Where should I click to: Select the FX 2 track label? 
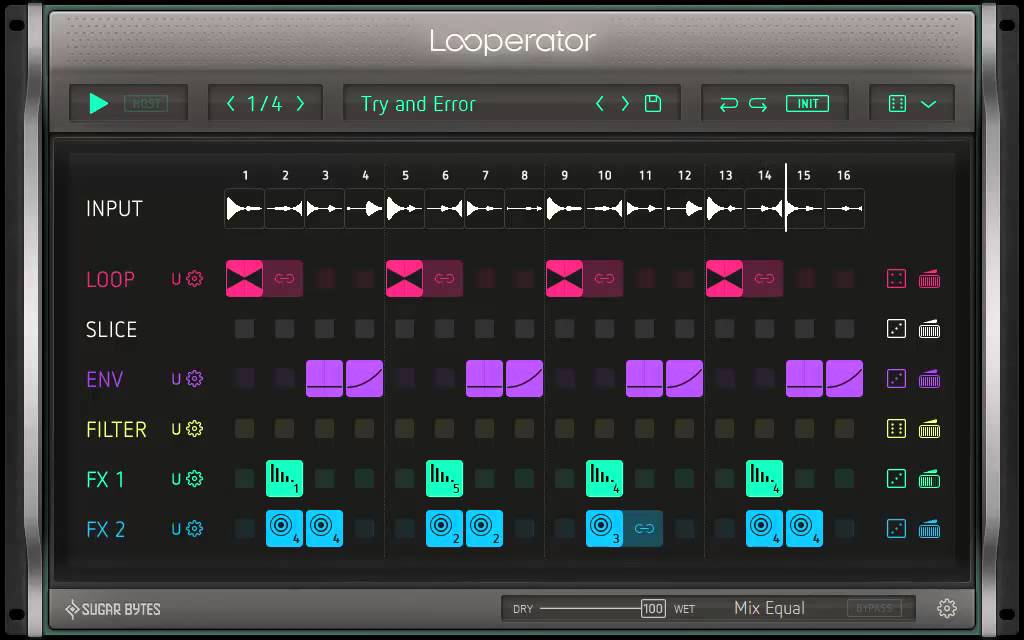(x=105, y=530)
